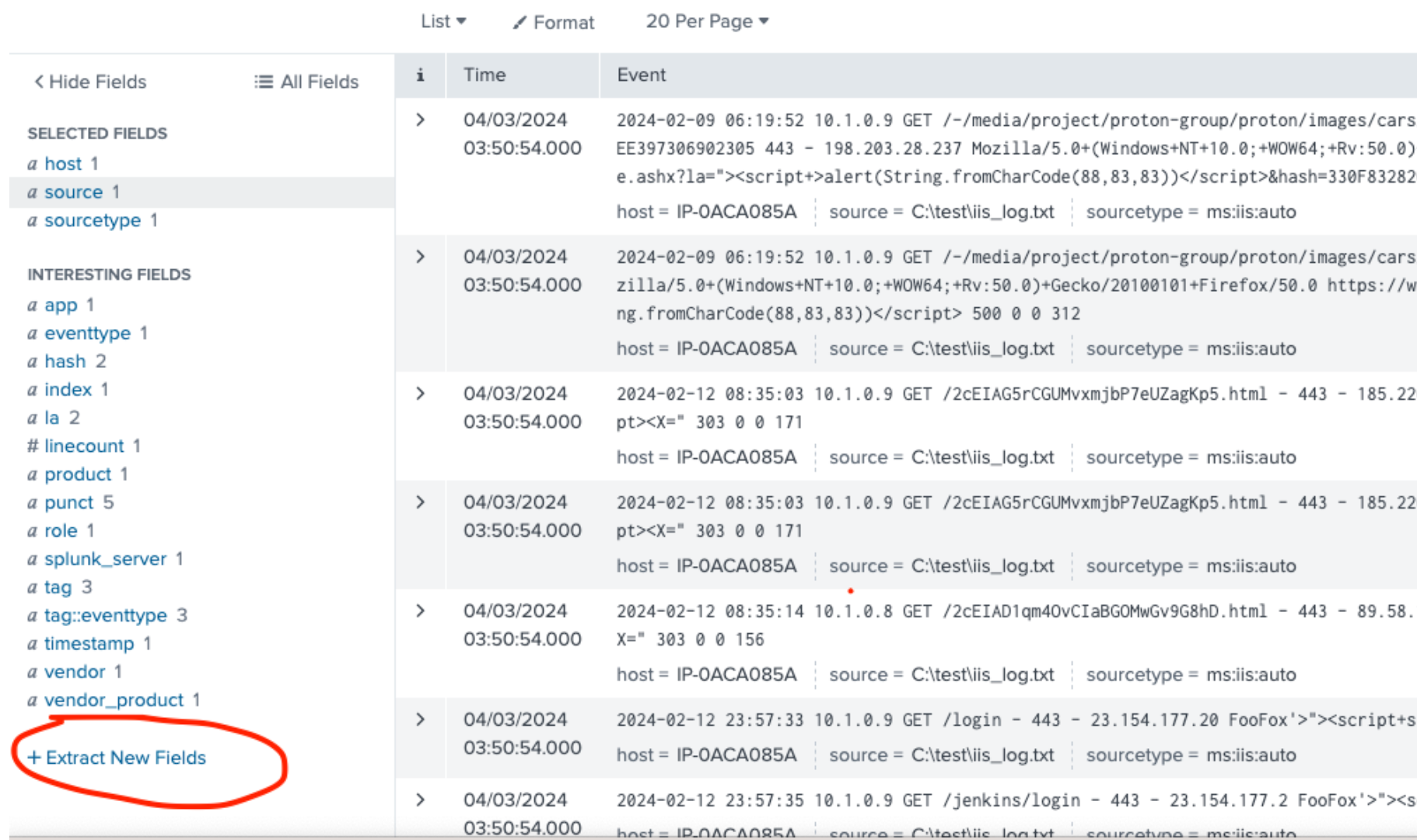Click host = IP-0ACA085A in the first event

[707, 211]
